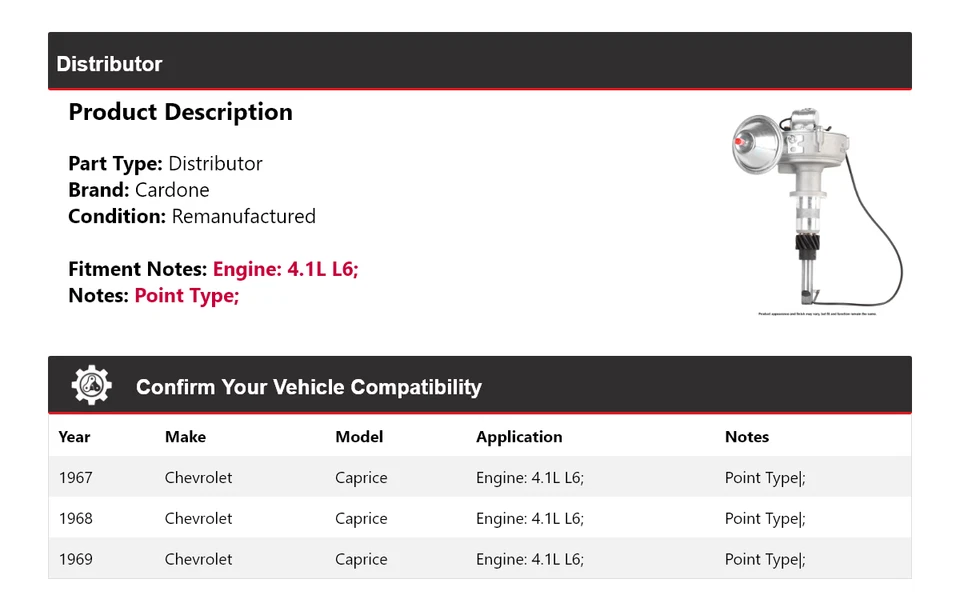The width and height of the screenshot is (960, 611).
Task: Click the Condition: Remanufactured line
Action: (x=192, y=217)
